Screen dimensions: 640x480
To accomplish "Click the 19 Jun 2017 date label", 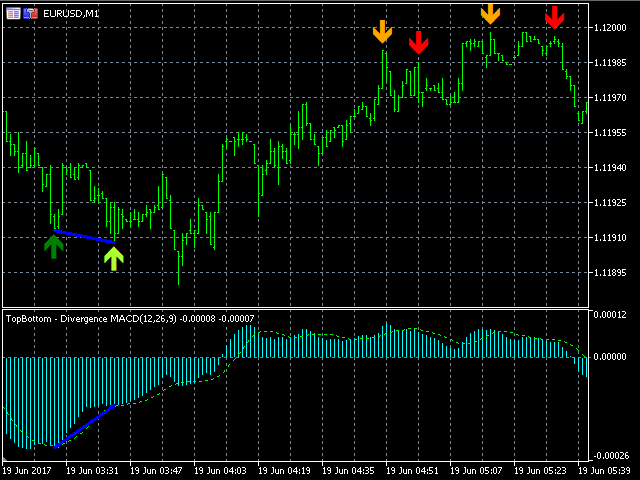I will point(28,469).
